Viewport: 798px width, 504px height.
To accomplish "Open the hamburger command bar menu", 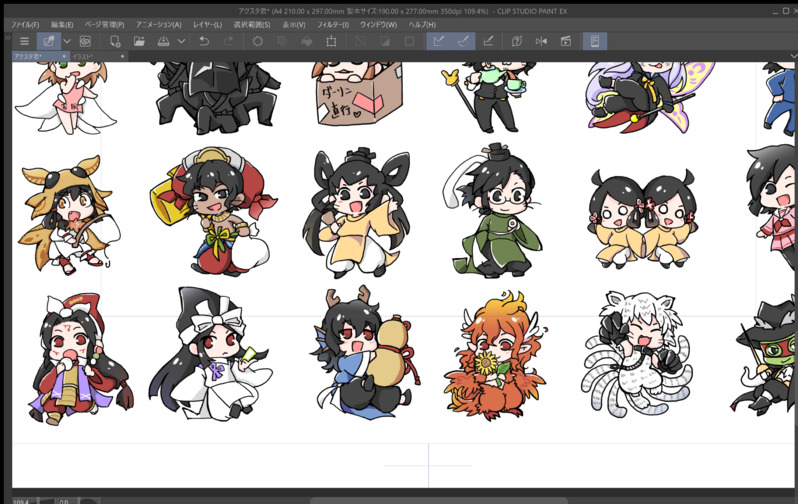I will coord(24,41).
